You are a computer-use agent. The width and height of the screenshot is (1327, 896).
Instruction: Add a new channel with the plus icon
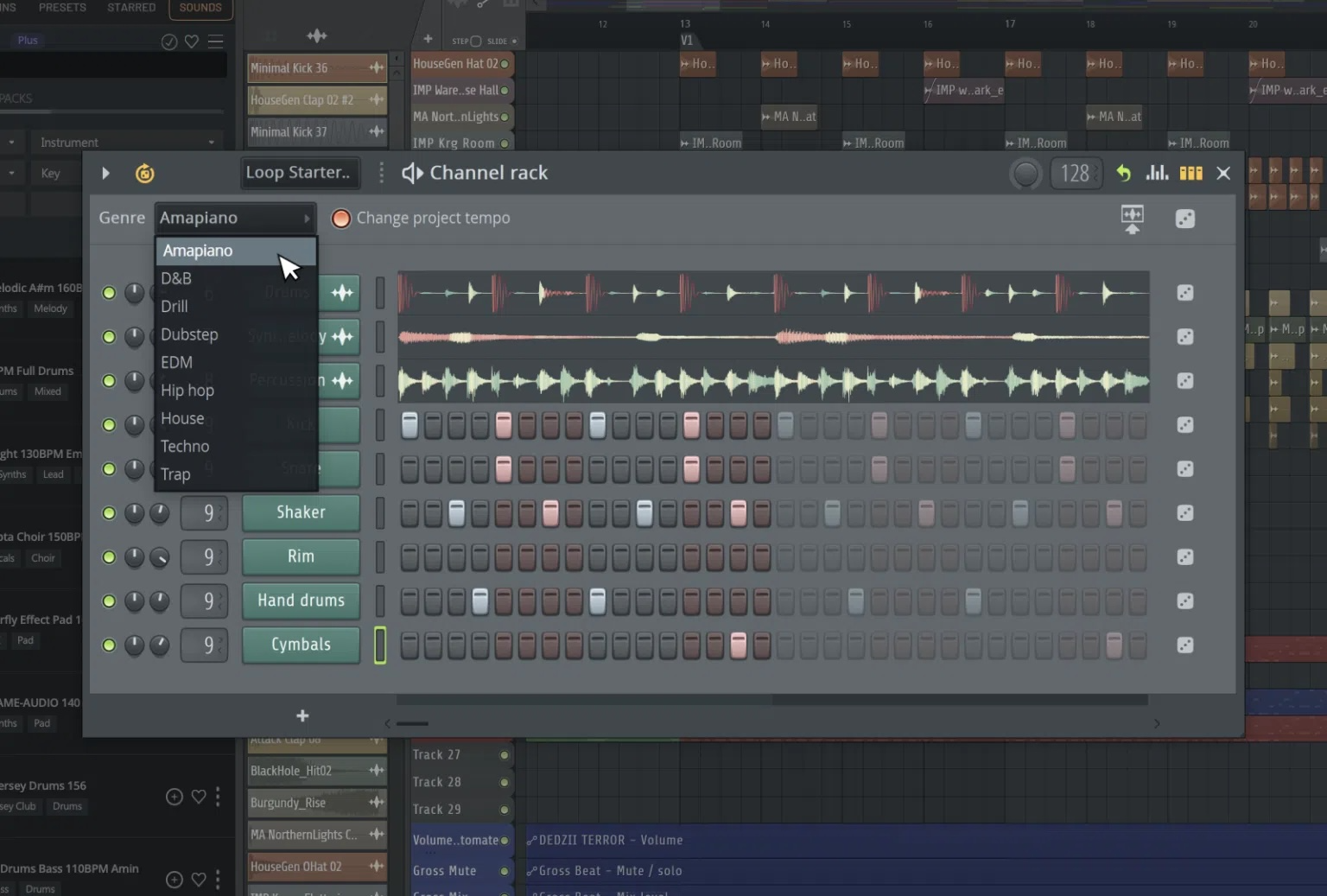point(302,715)
